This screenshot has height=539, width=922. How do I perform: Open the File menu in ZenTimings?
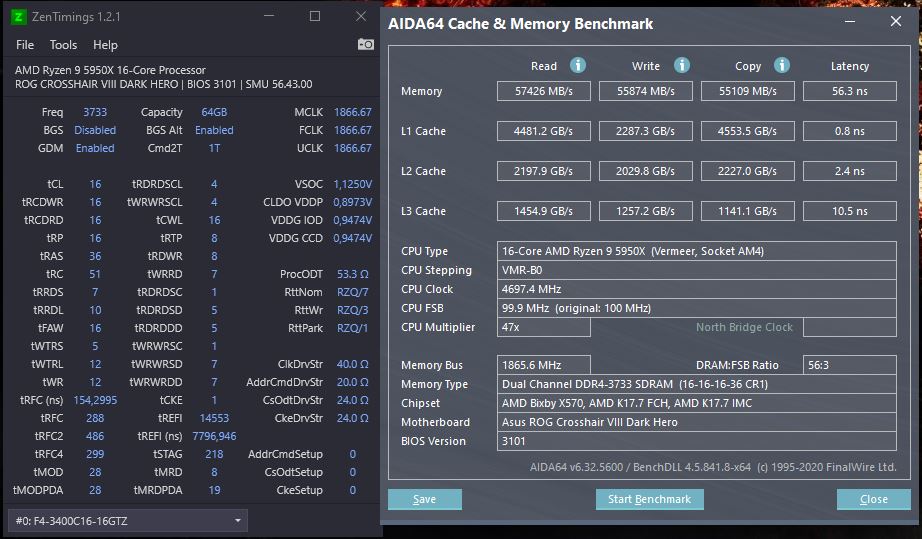[x=25, y=45]
